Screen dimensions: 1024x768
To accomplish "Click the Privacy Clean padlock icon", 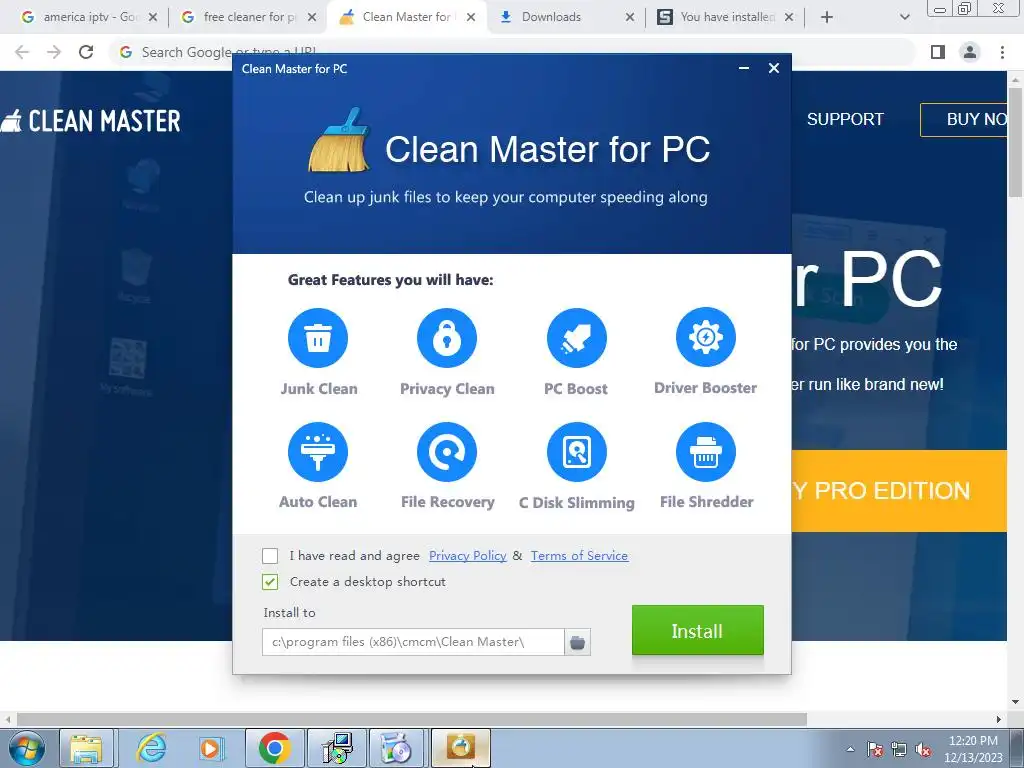I will 447,338.
